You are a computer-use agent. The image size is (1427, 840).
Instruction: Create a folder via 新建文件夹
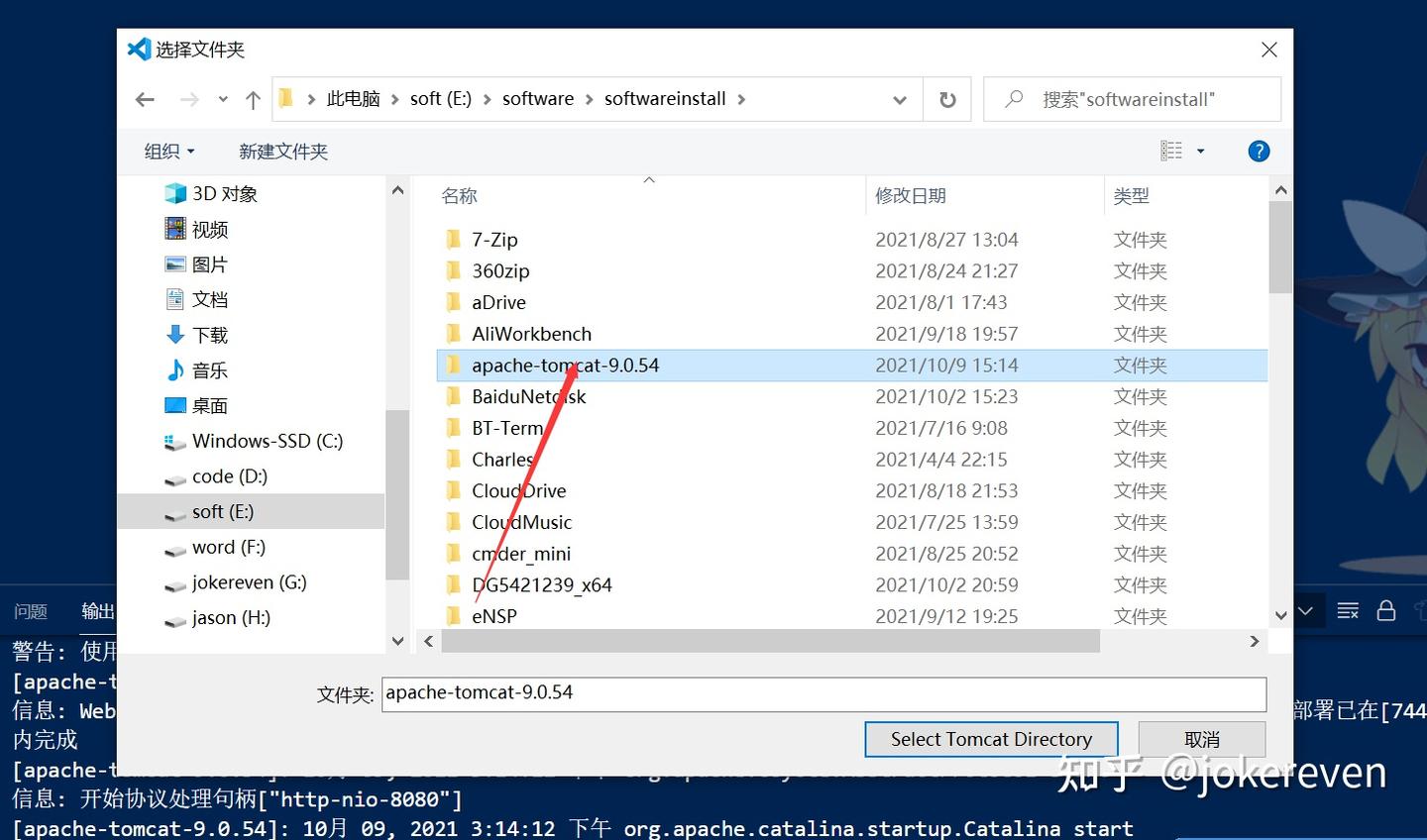point(282,151)
